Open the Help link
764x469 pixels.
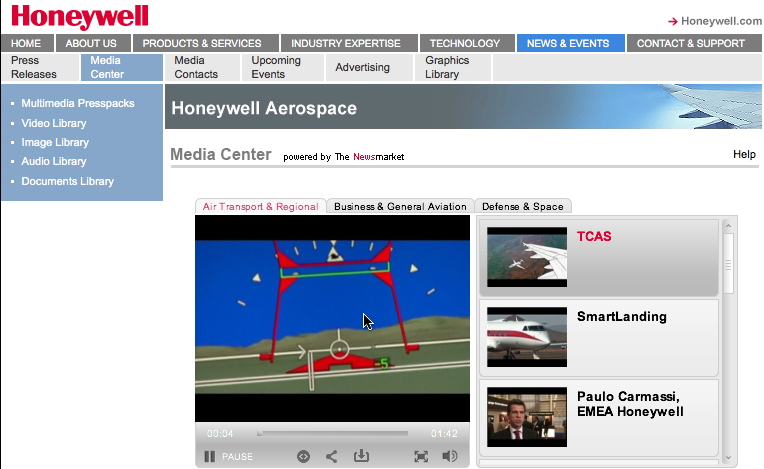point(744,155)
